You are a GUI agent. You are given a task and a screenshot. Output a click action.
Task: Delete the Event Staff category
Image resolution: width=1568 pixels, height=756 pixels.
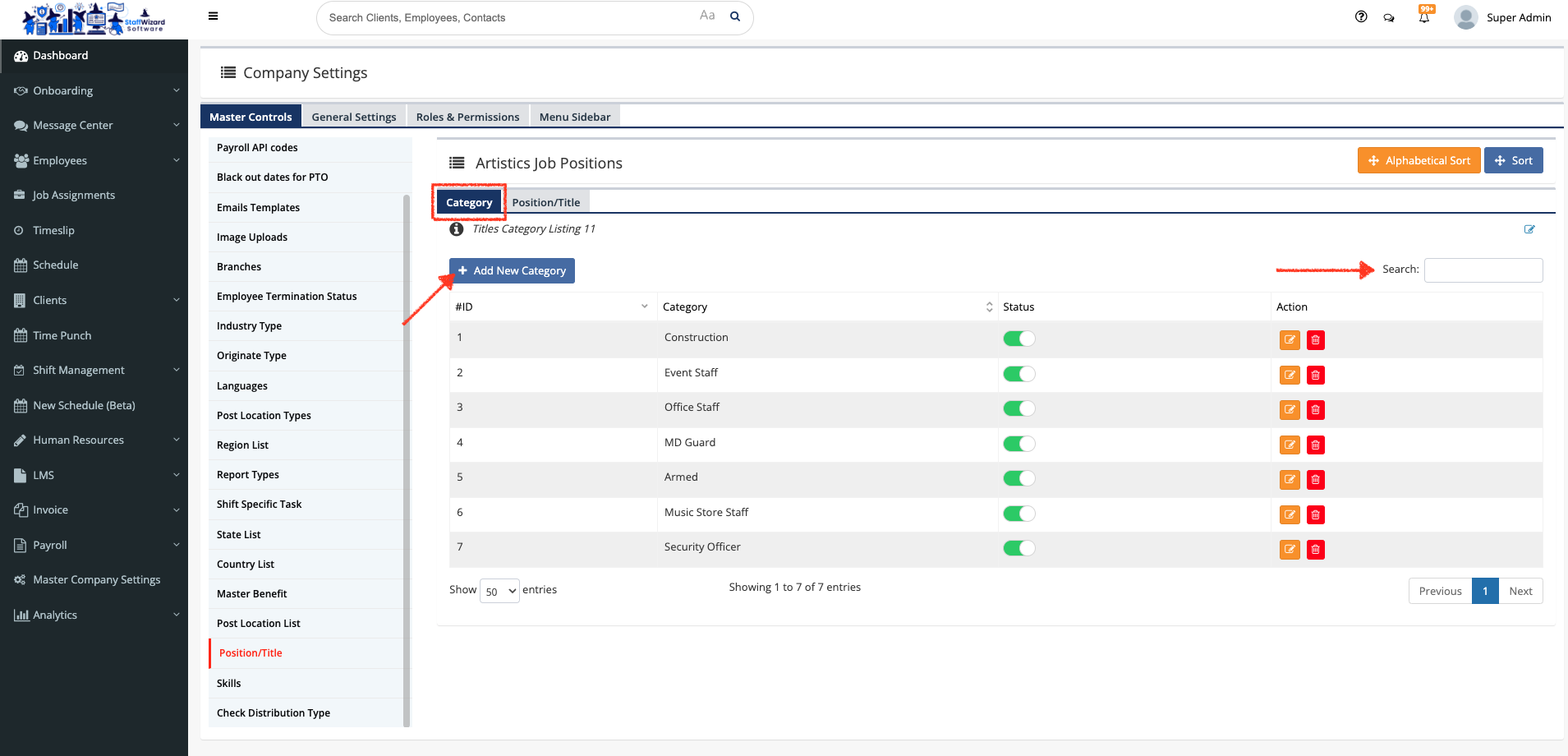(1316, 376)
